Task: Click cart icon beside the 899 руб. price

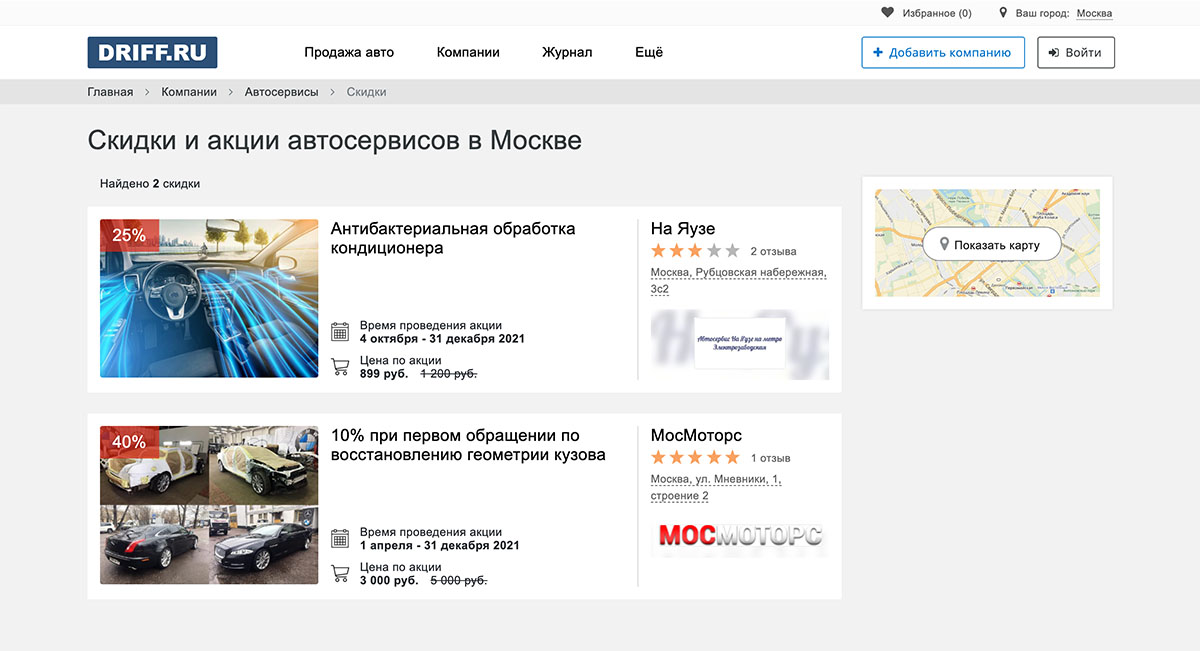Action: (340, 367)
